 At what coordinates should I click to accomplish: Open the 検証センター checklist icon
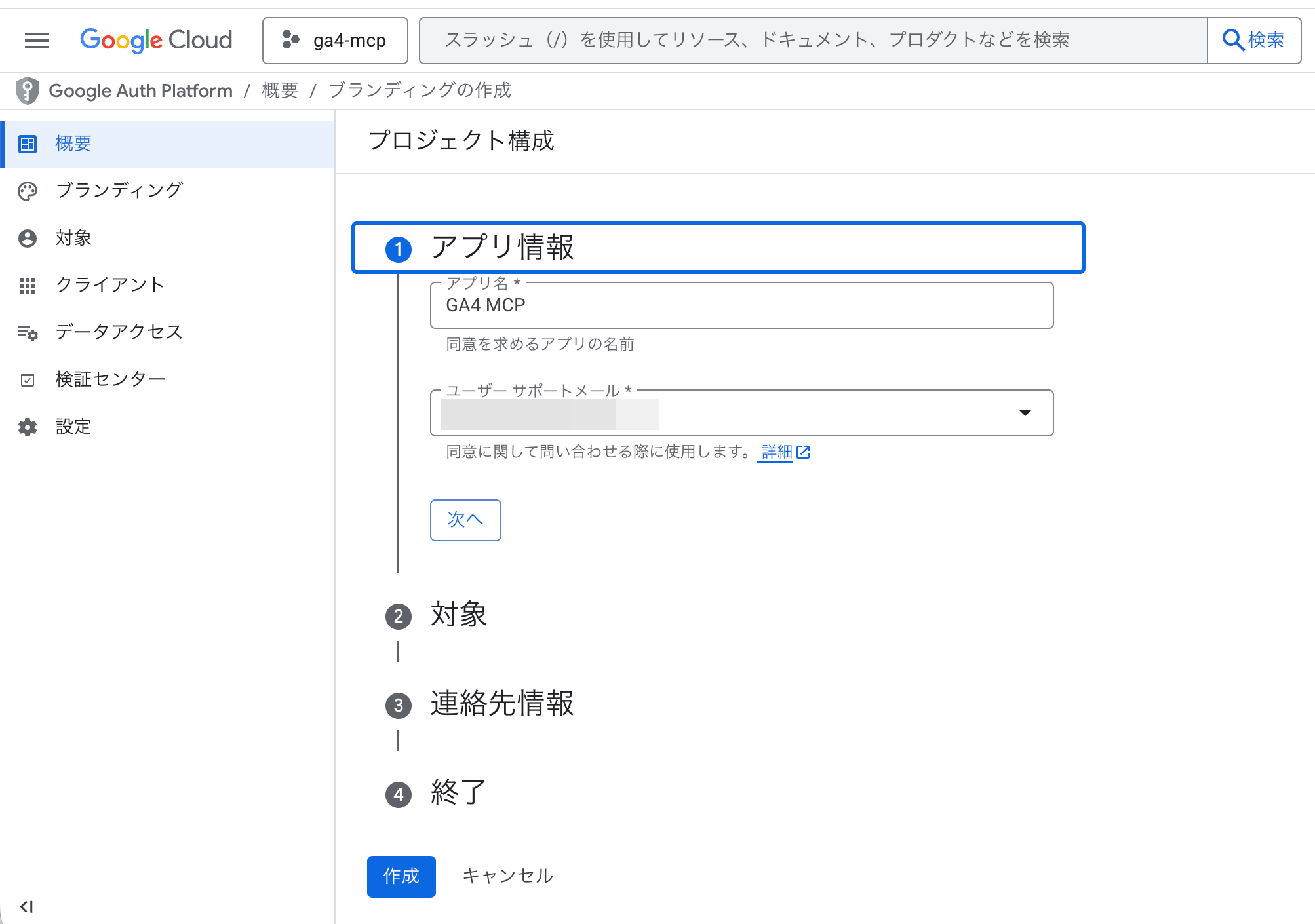pos(28,379)
